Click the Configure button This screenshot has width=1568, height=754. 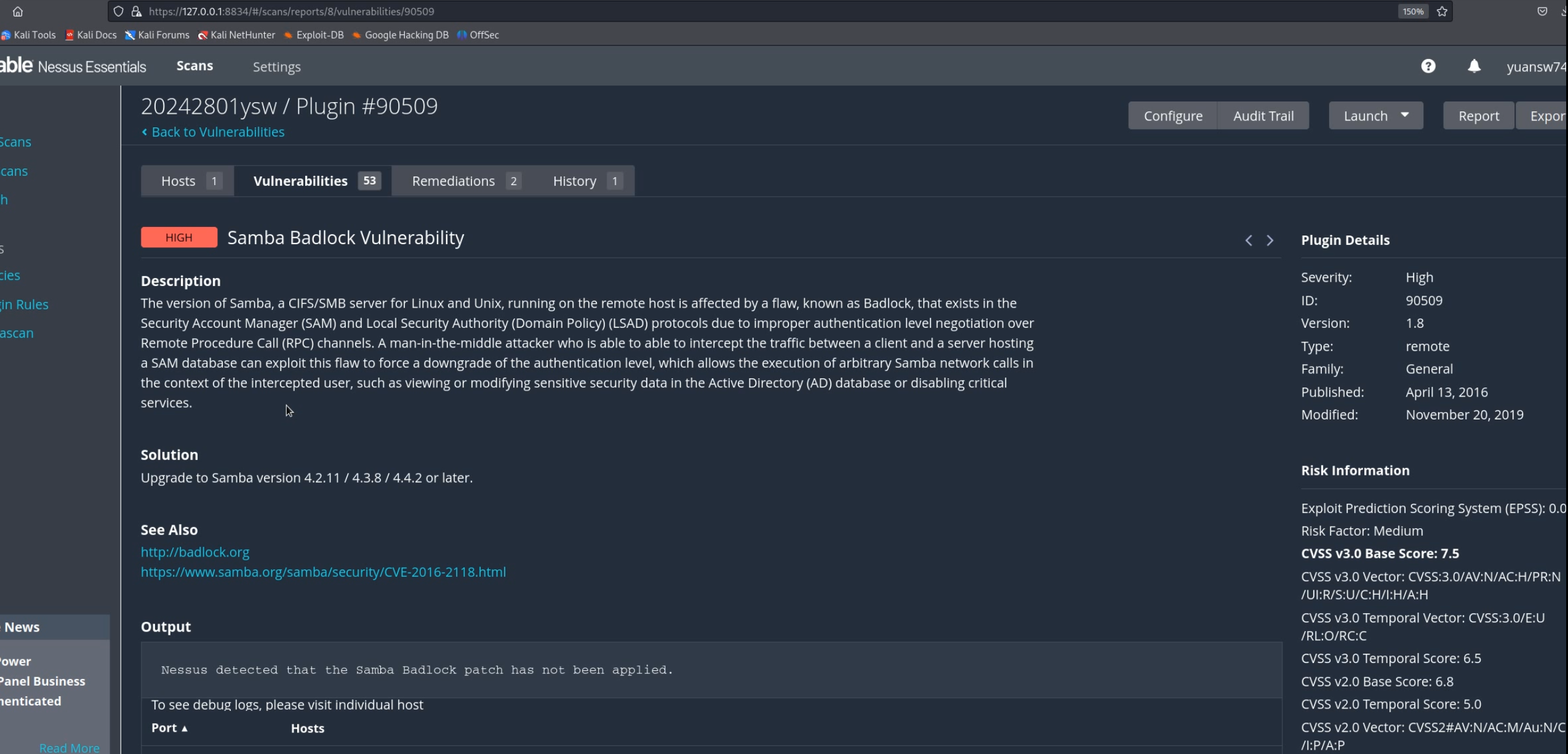click(x=1172, y=116)
